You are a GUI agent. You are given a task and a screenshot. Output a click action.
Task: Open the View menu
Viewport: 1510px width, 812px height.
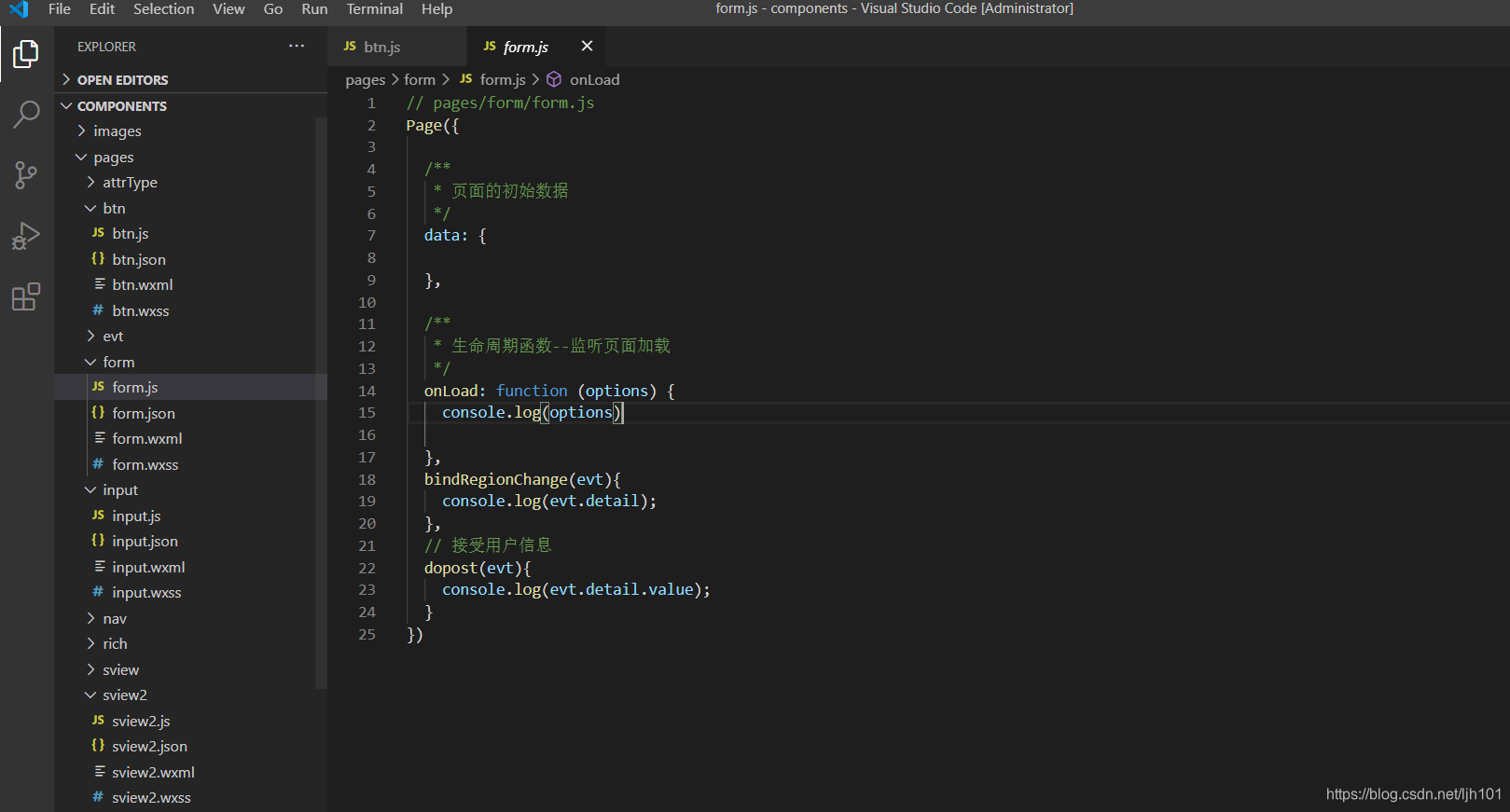[229, 9]
